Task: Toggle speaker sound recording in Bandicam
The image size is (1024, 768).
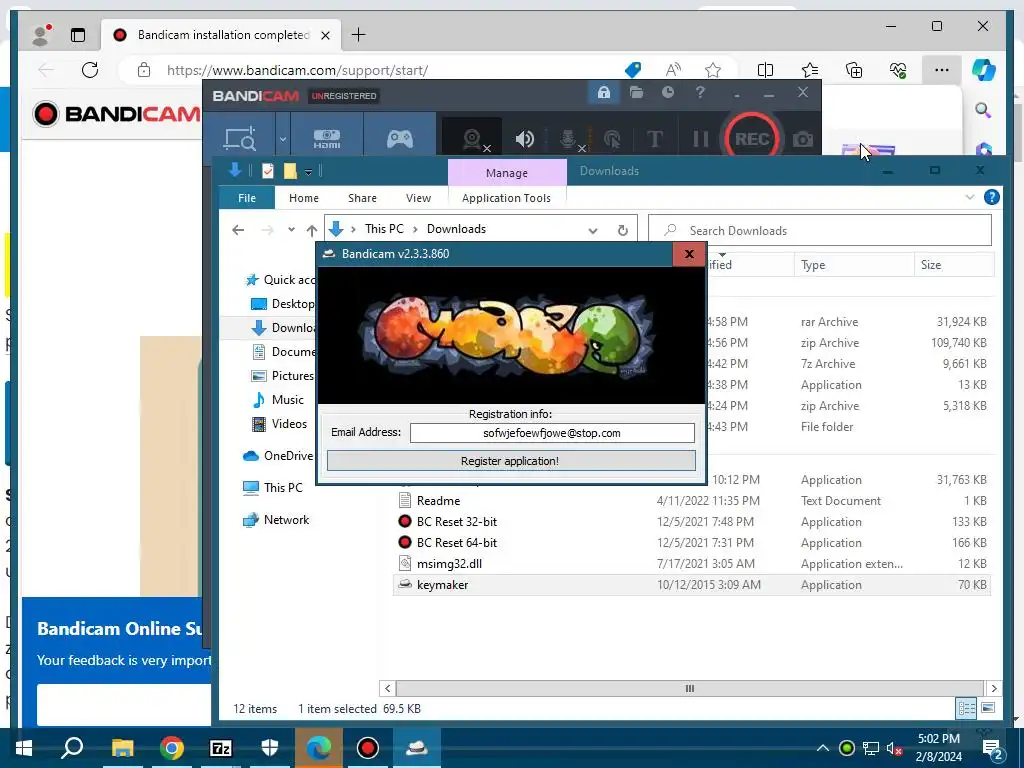Action: pyautogui.click(x=524, y=138)
